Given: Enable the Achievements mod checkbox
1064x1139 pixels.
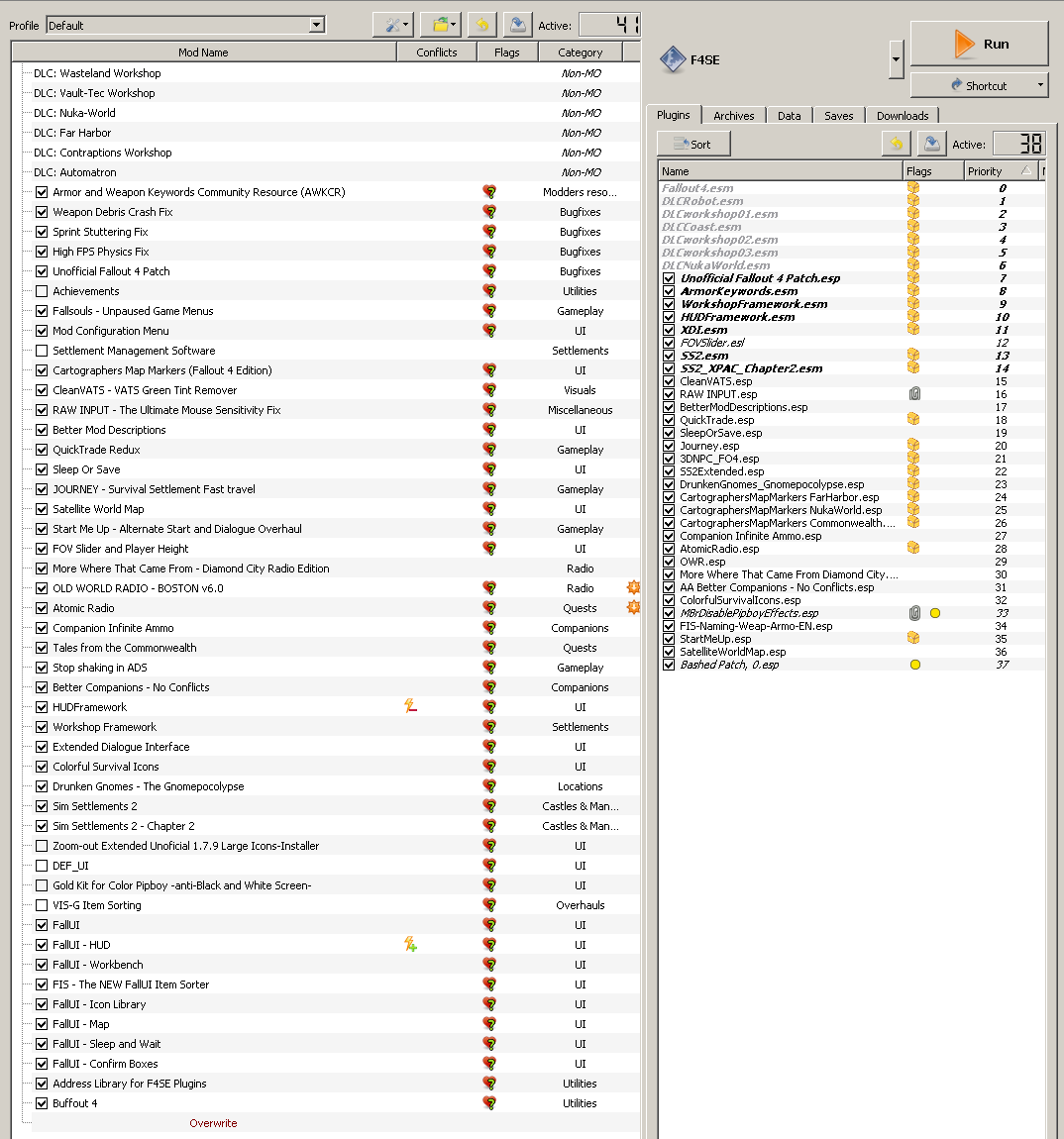Looking at the screenshot, I should [42, 291].
